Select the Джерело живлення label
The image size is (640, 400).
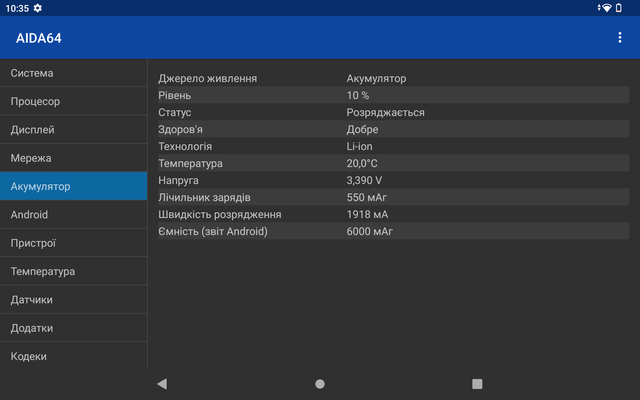(x=207, y=78)
